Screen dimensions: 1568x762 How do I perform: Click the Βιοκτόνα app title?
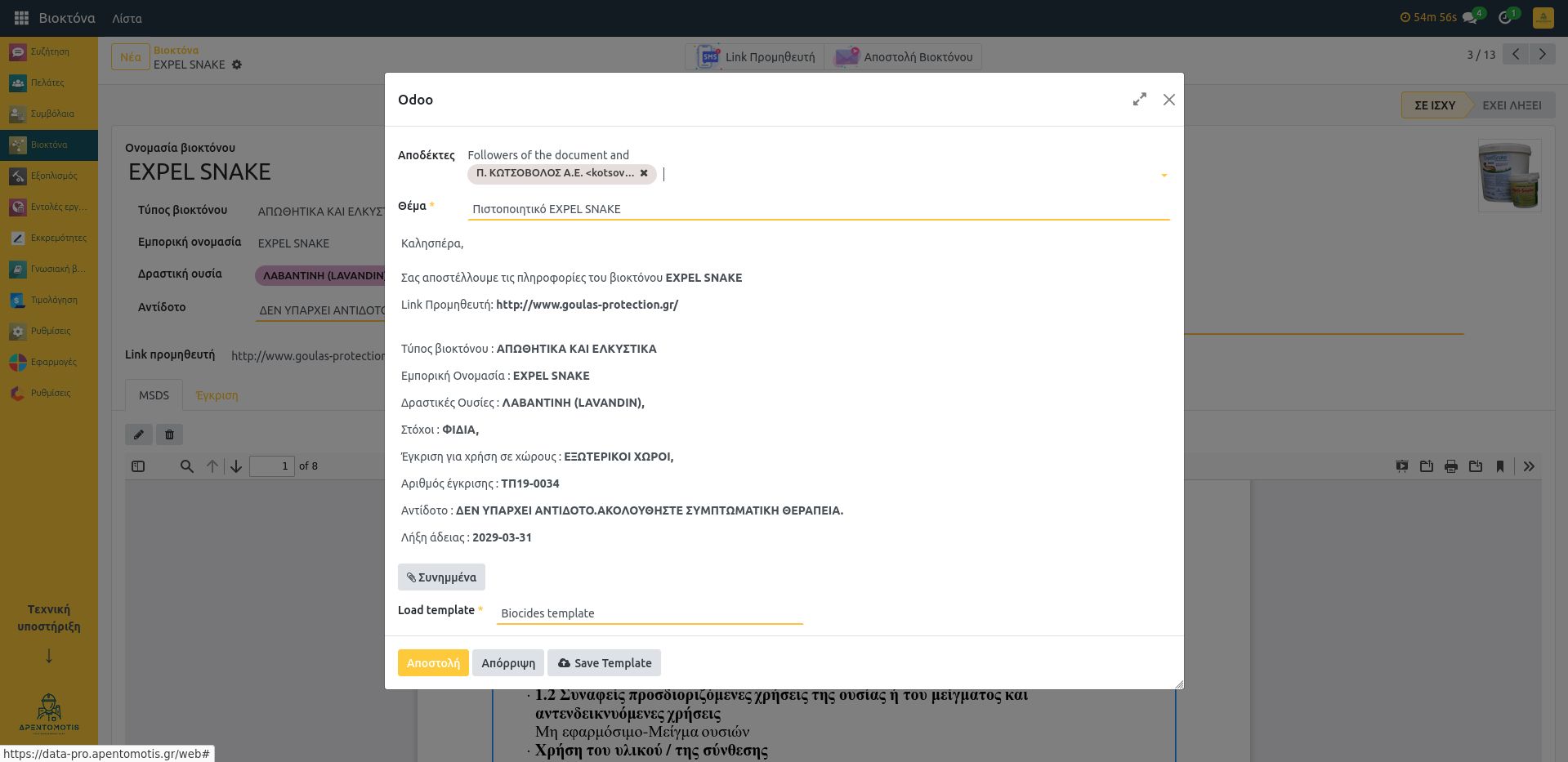point(67,18)
